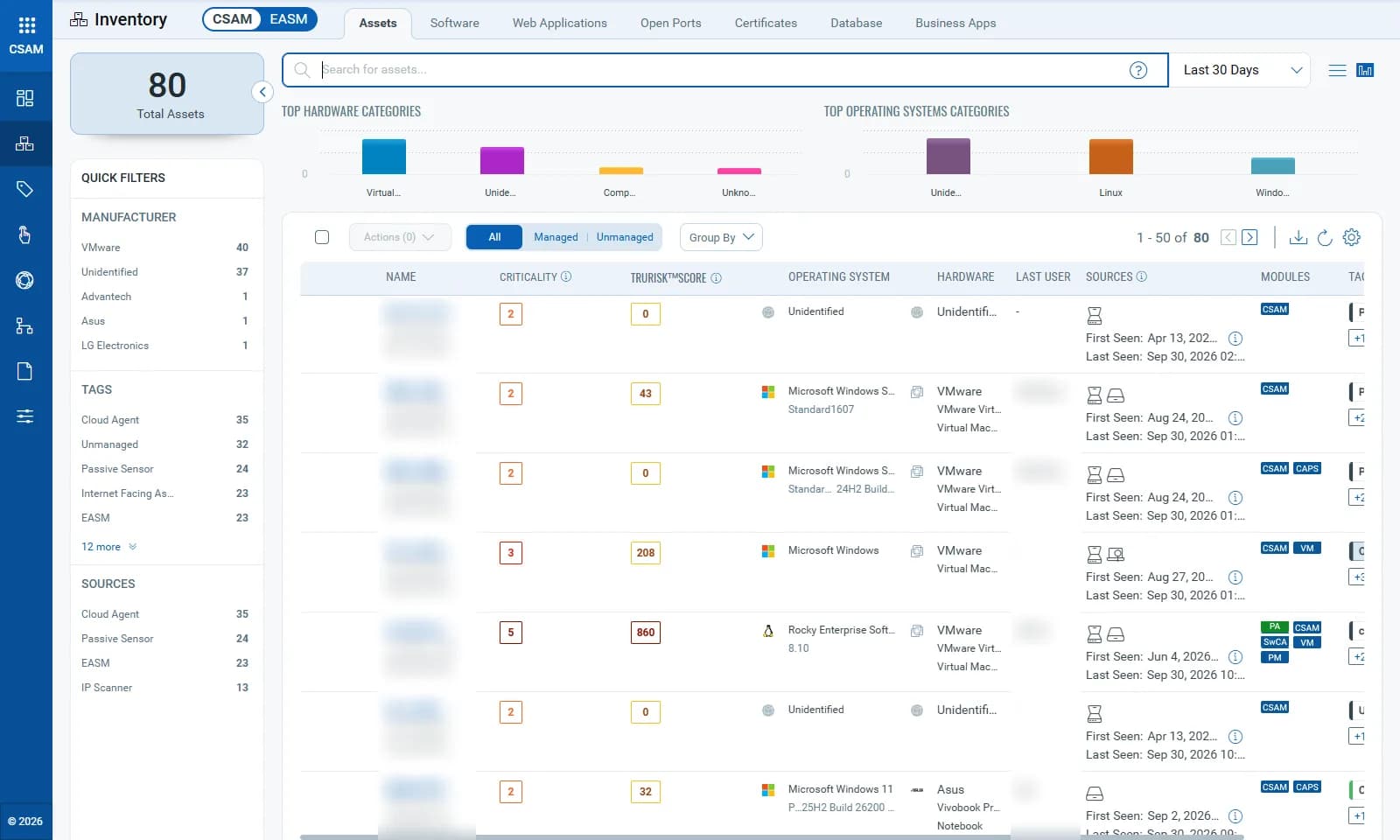This screenshot has width=1400, height=840.
Task: Open the Group By dropdown
Action: point(721,237)
